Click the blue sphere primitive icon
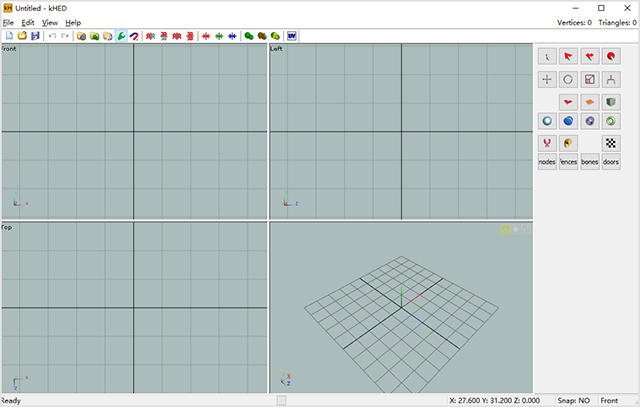The image size is (640, 407). pos(568,121)
